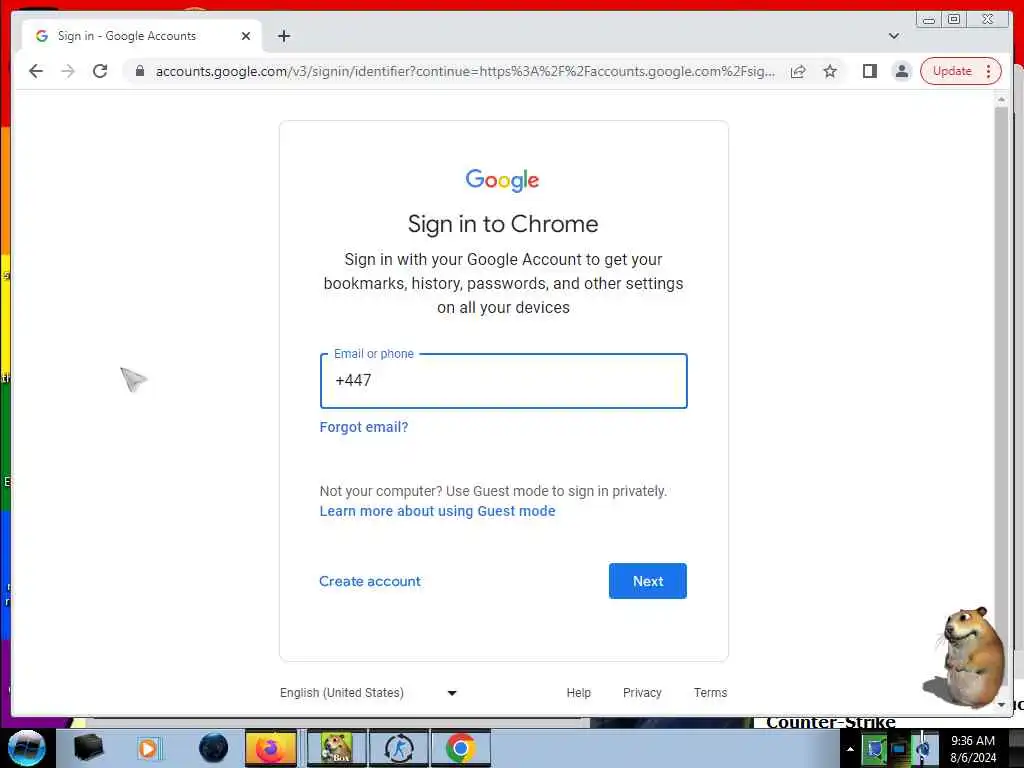Viewport: 1024px width, 768px height.
Task: Show hidden system tray icons arrow
Action: (x=850, y=749)
